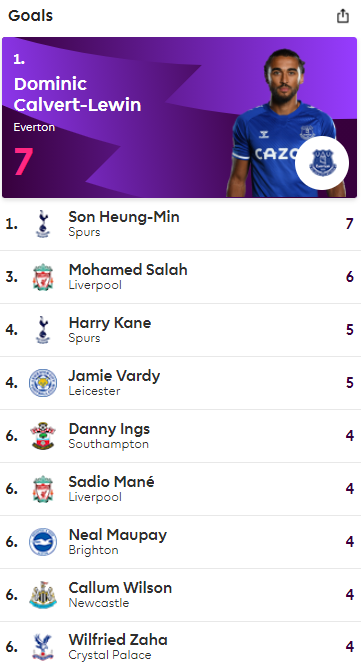Viewport: 361px width, 667px height.
Task: Click the Brighton crest beside Neal Maupay
Action: pos(43,542)
